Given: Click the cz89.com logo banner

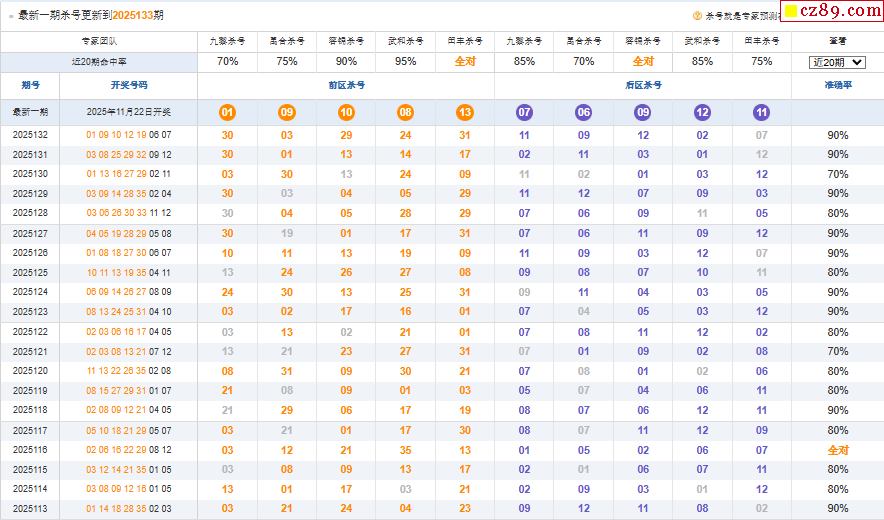Looking at the screenshot, I should point(830,12).
